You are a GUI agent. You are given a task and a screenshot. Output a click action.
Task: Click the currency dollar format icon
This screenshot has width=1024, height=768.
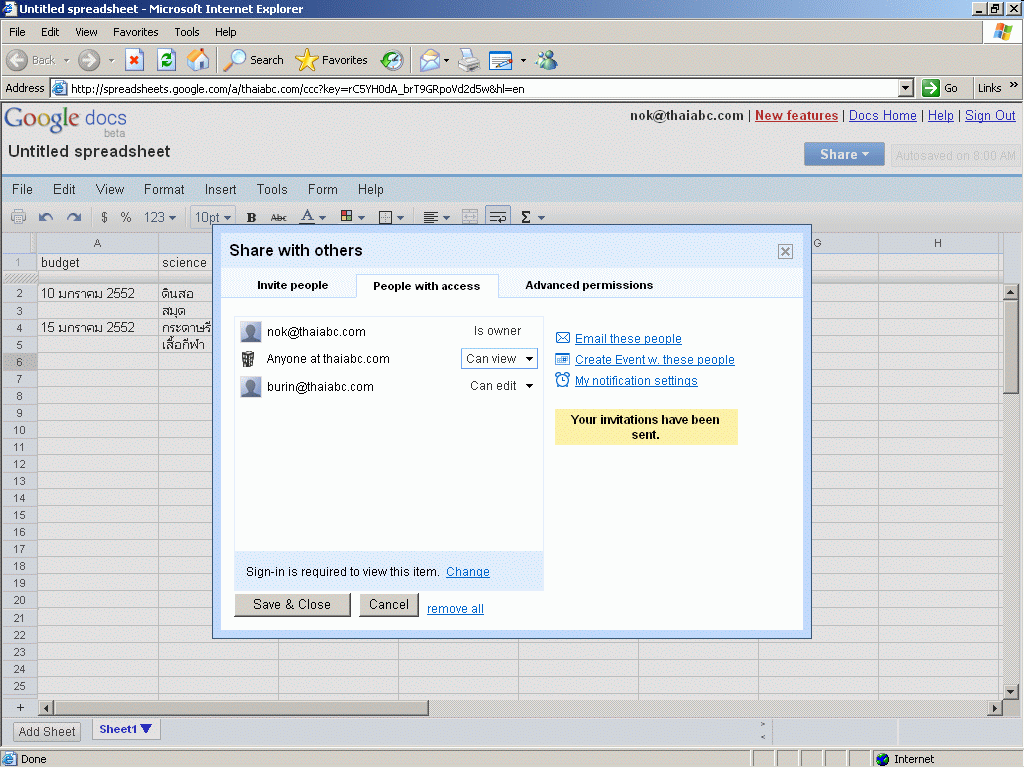[104, 217]
